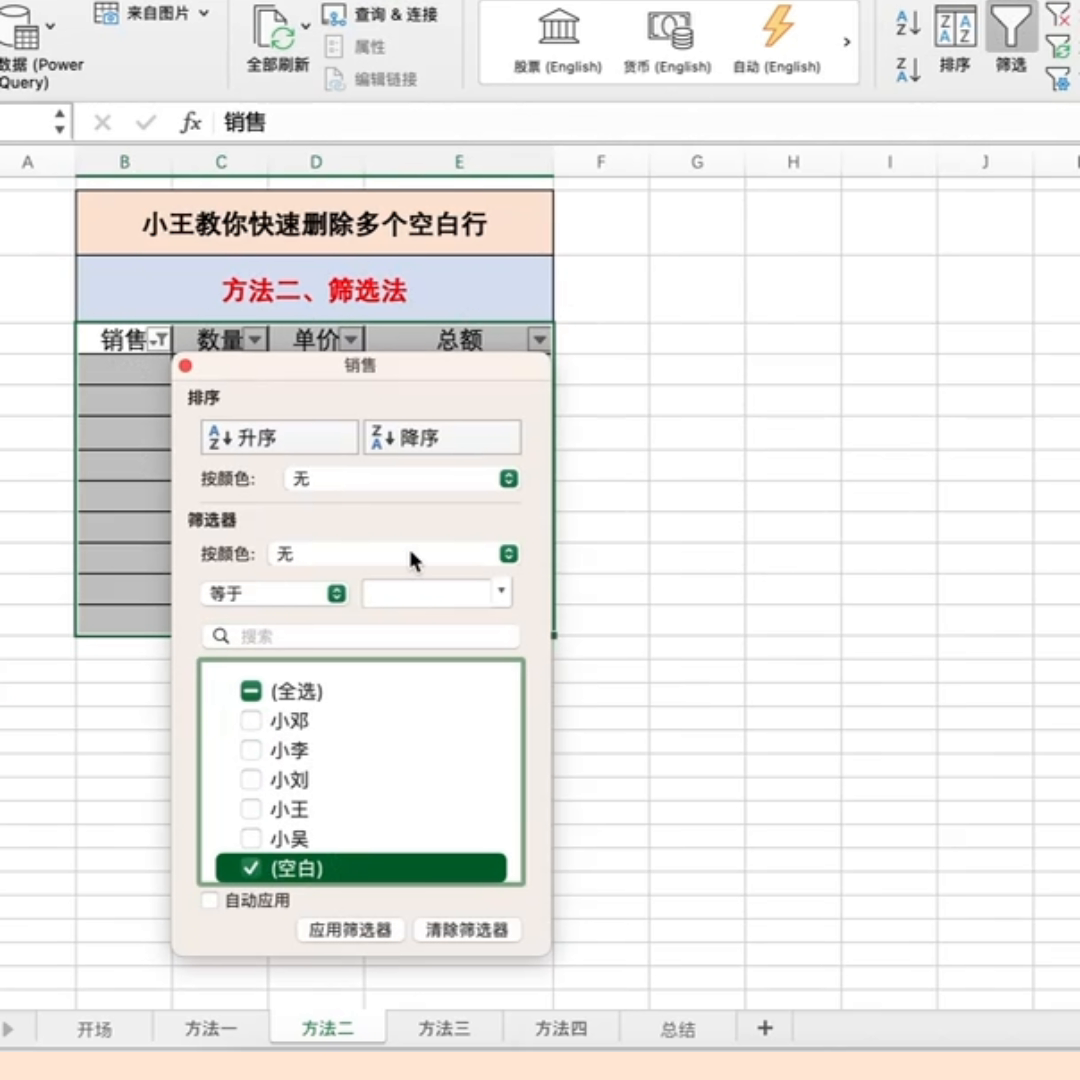Image resolution: width=1080 pixels, height=1080 pixels.
Task: Click the 应用筛选器 button
Action: (350, 930)
